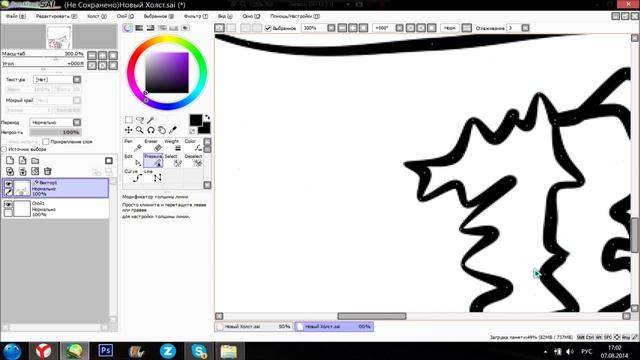Image resolution: width=640 pixels, height=360 pixels.
Task: Click the navigator zoom in plus button
Action: click(102, 55)
